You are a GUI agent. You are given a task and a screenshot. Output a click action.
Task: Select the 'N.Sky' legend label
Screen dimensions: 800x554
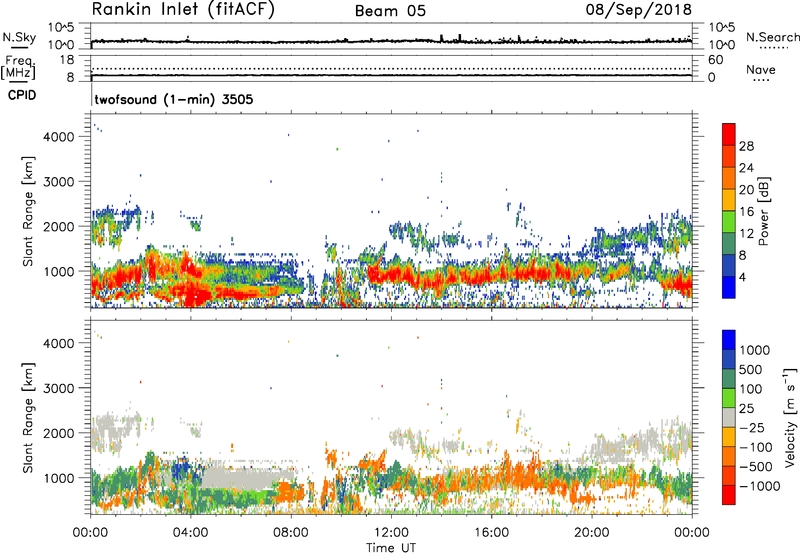coord(19,37)
